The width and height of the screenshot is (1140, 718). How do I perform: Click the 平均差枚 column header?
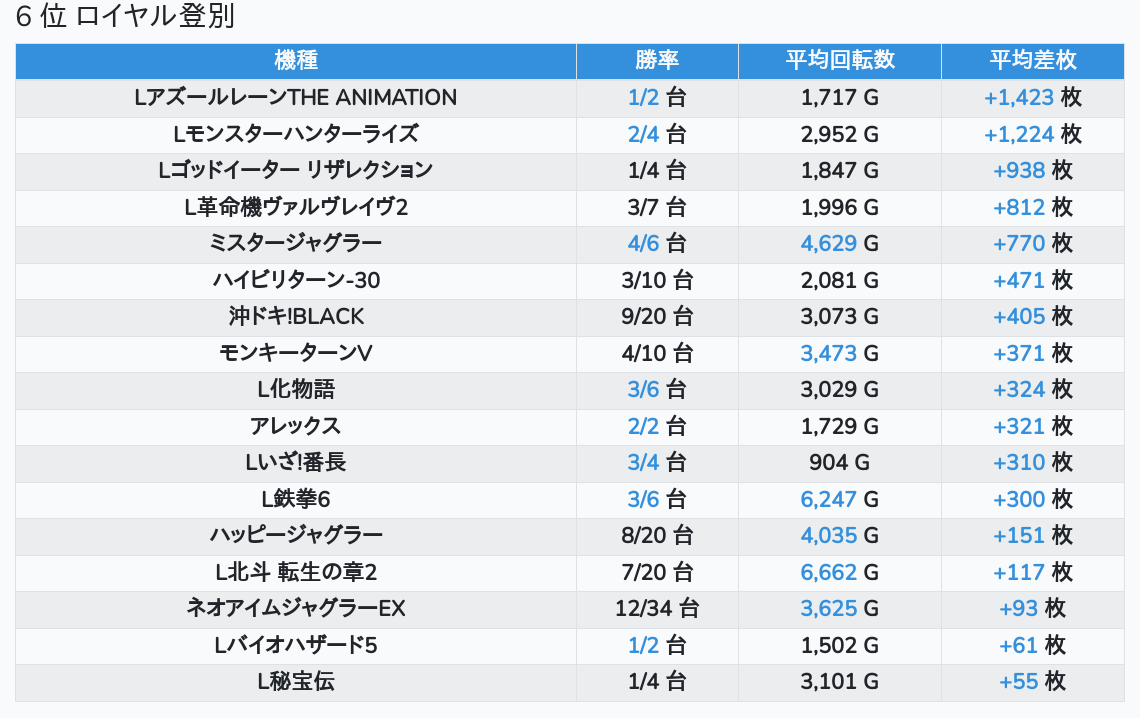click(x=1033, y=61)
